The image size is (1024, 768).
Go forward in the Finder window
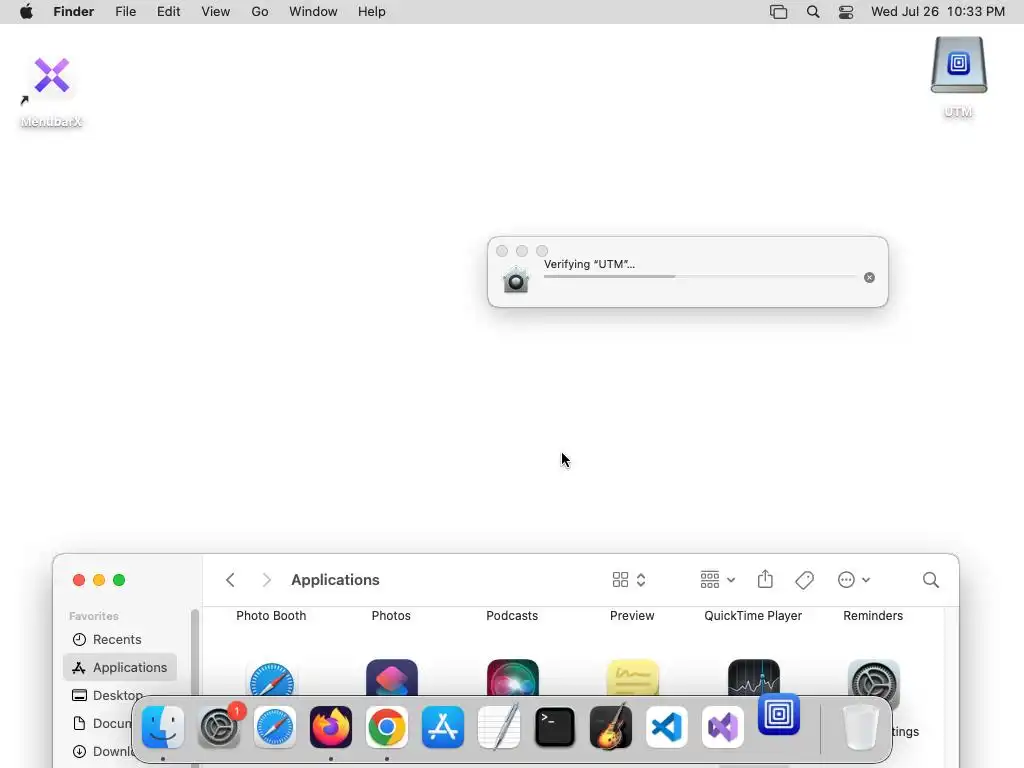266,580
